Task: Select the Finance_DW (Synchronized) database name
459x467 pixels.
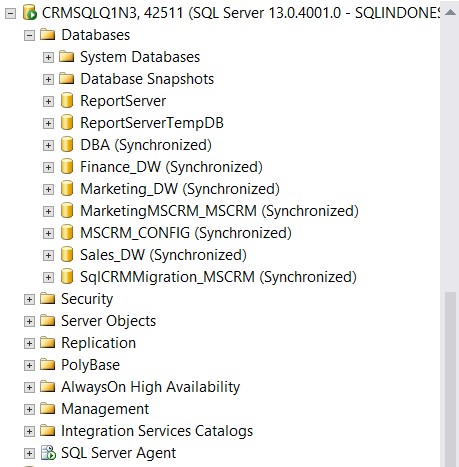Action: [171, 167]
